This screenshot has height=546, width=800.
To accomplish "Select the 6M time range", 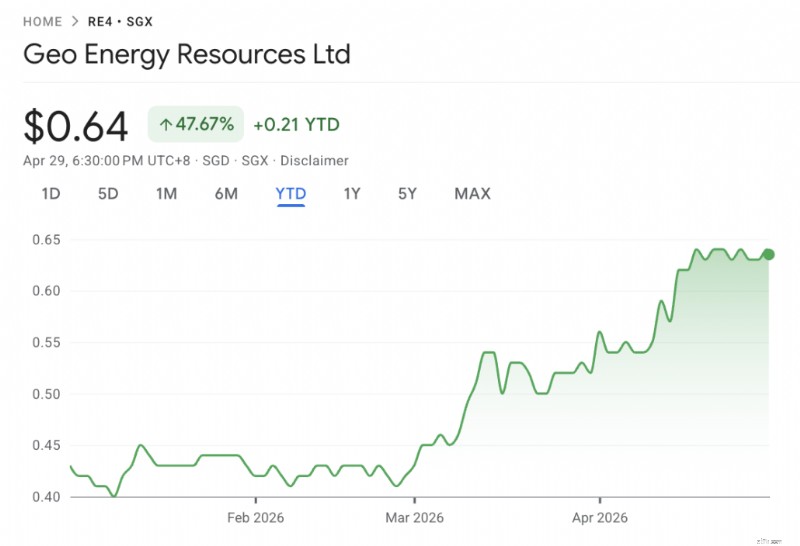I will point(226,194).
